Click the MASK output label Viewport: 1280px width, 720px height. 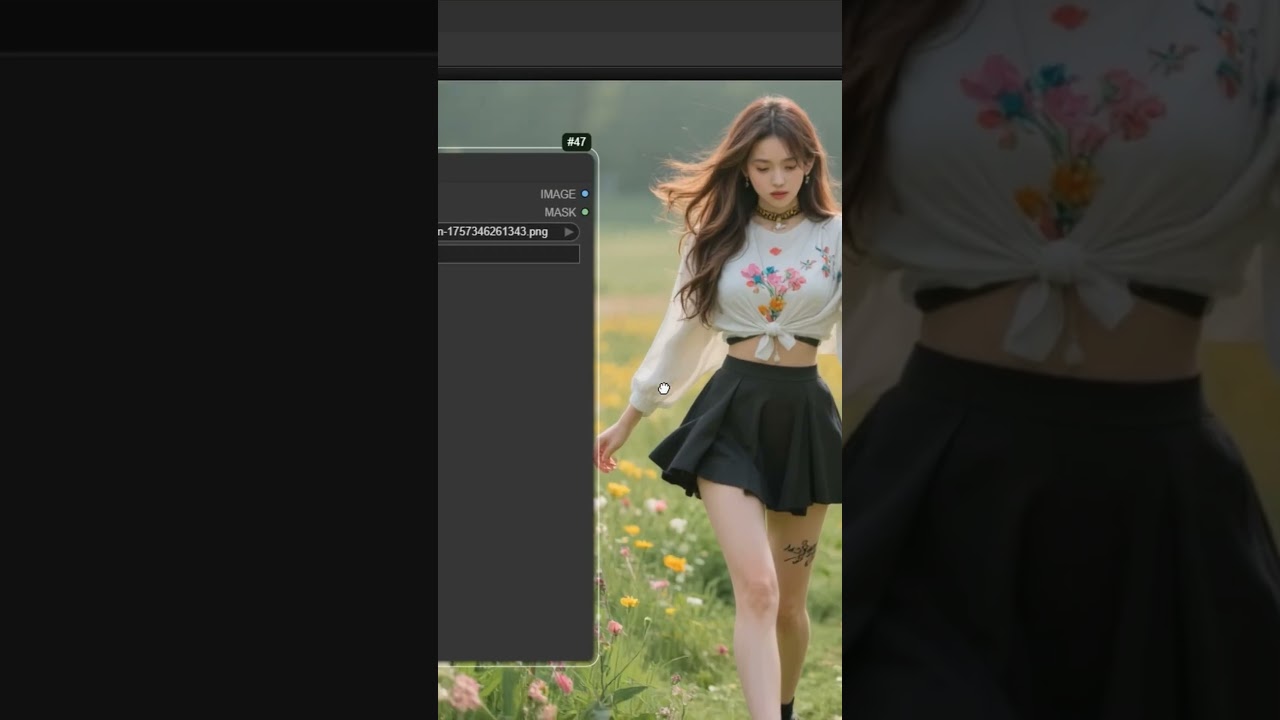[x=560, y=212]
